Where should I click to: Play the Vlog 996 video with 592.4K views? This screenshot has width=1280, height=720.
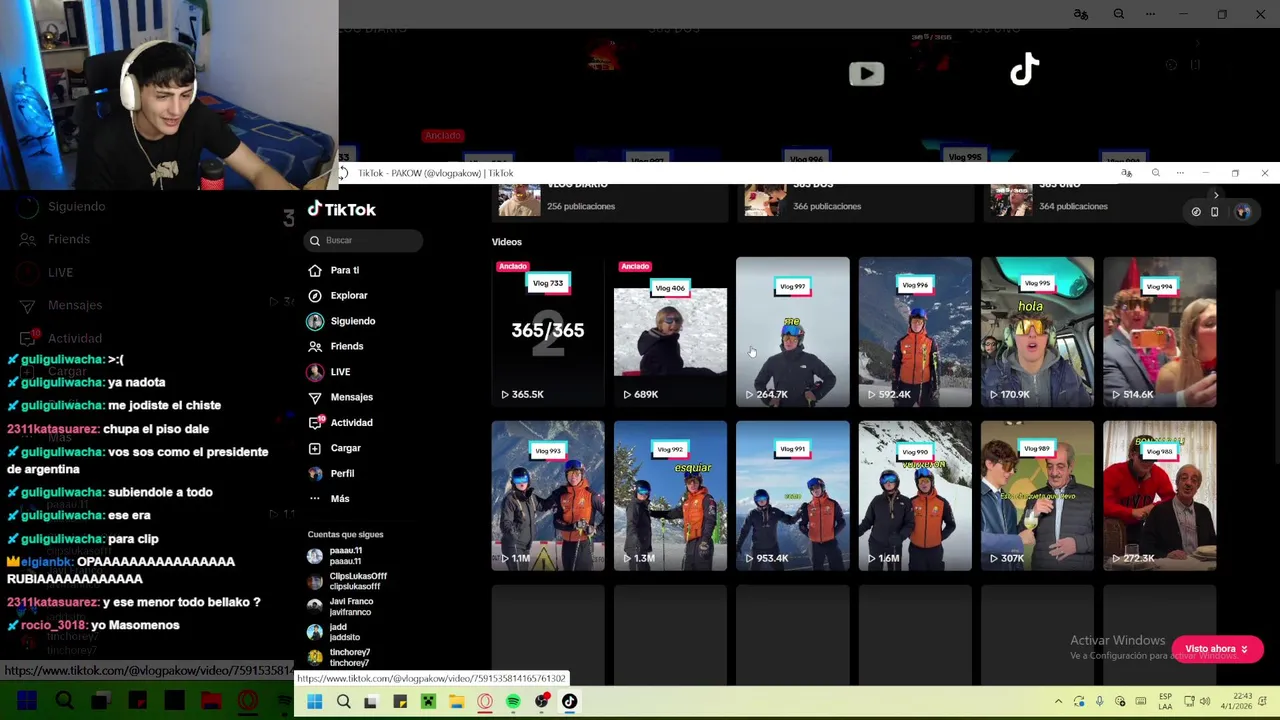(915, 332)
